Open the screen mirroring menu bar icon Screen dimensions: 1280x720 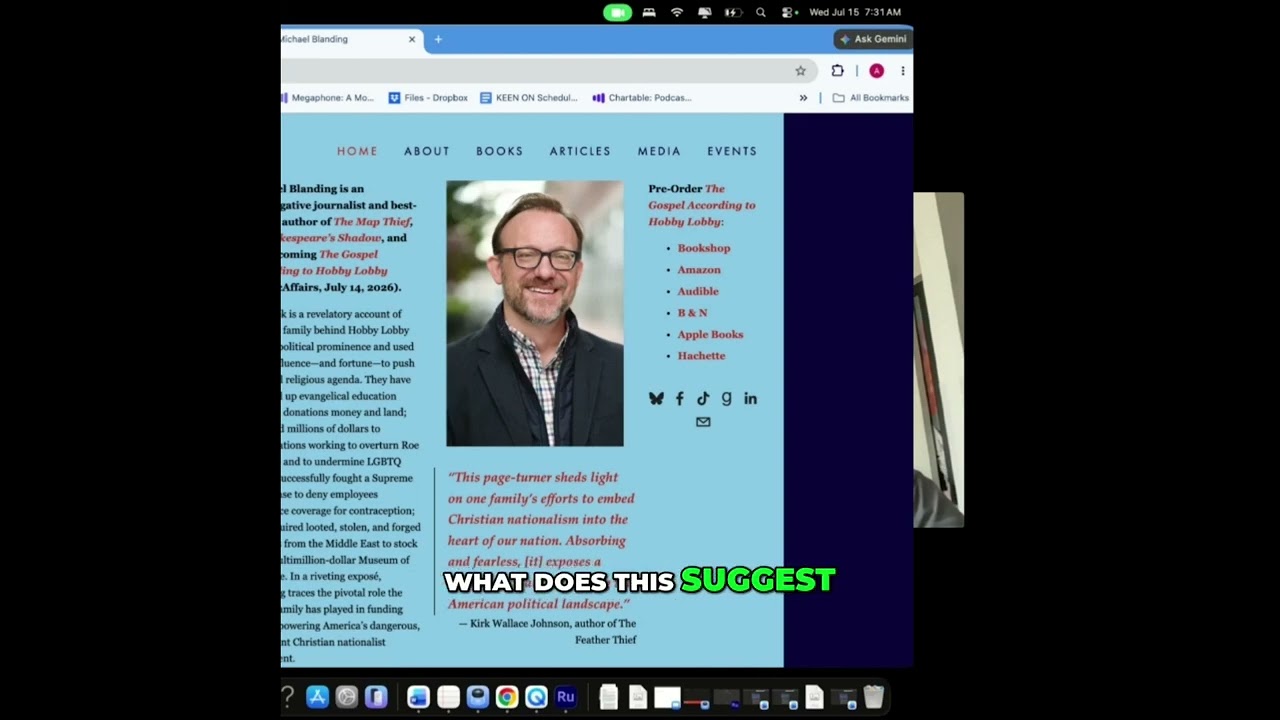(x=705, y=13)
